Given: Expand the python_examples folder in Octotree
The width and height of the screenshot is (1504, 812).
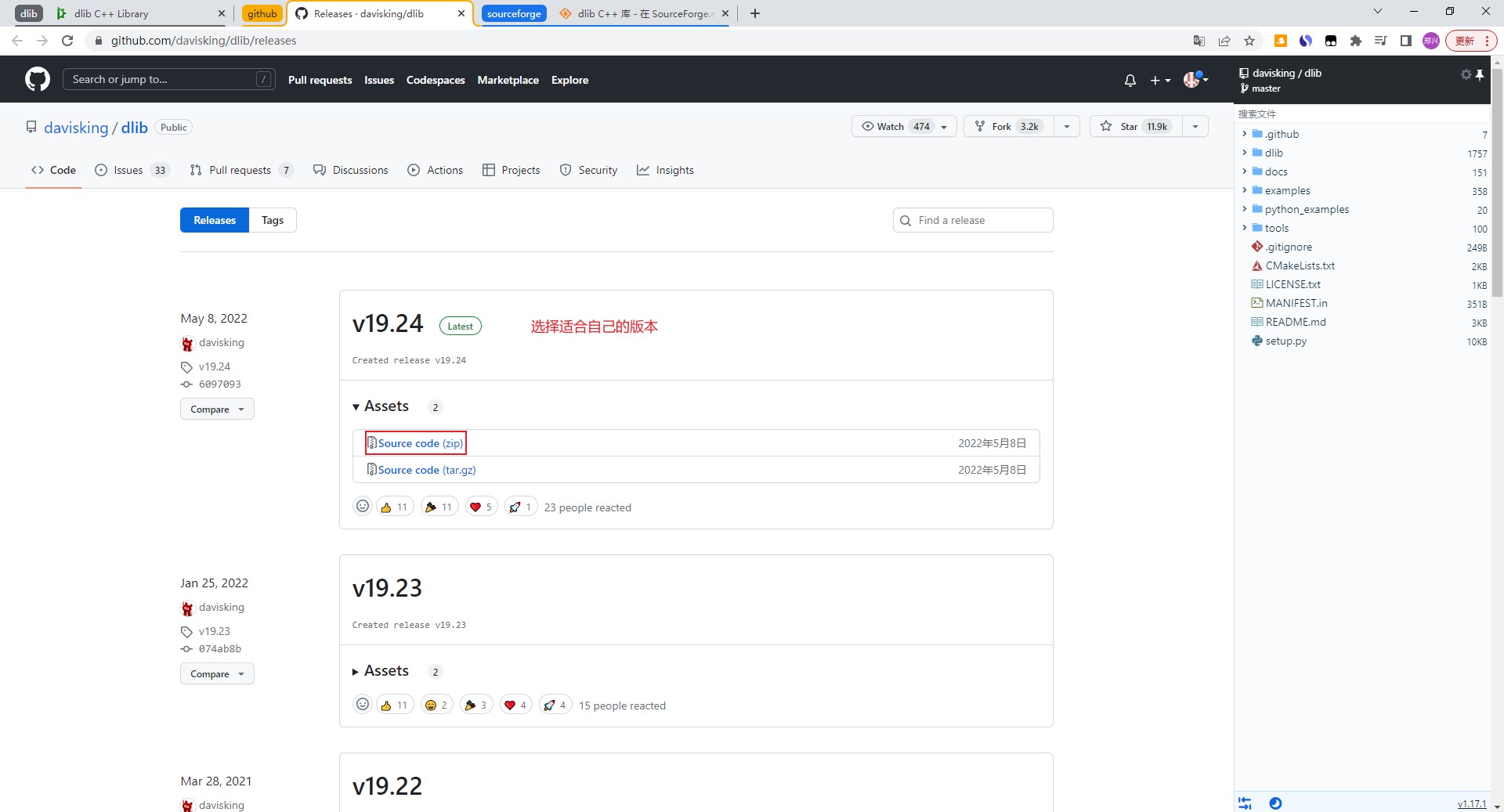Looking at the screenshot, I should coord(1244,209).
